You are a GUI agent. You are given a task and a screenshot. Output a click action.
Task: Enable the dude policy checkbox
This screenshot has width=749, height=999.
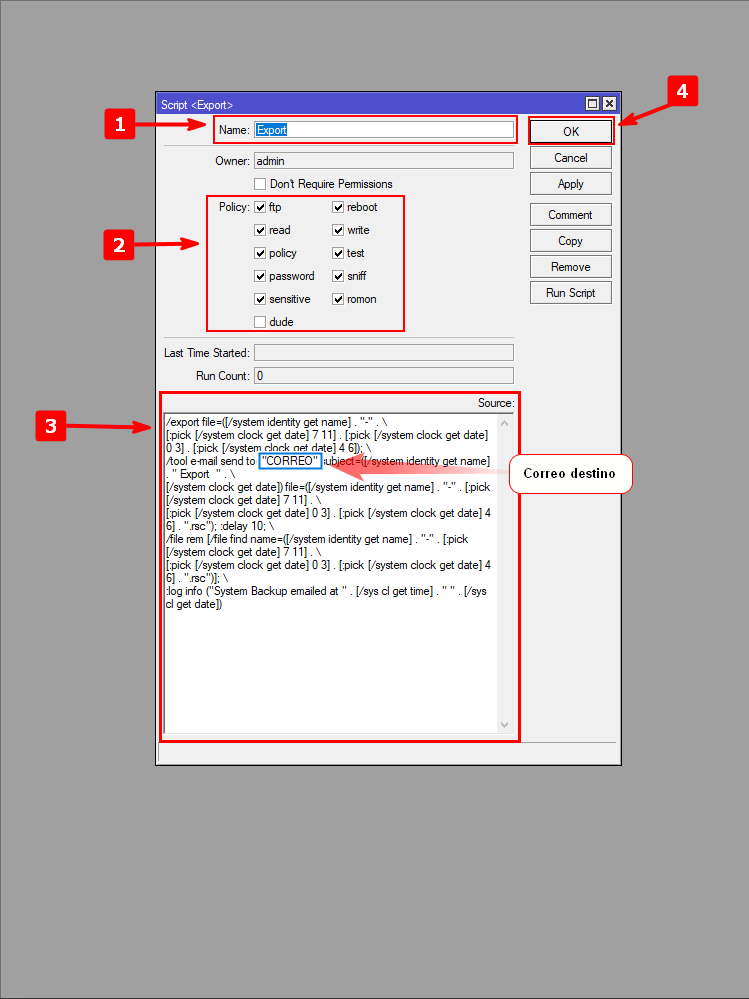[260, 322]
